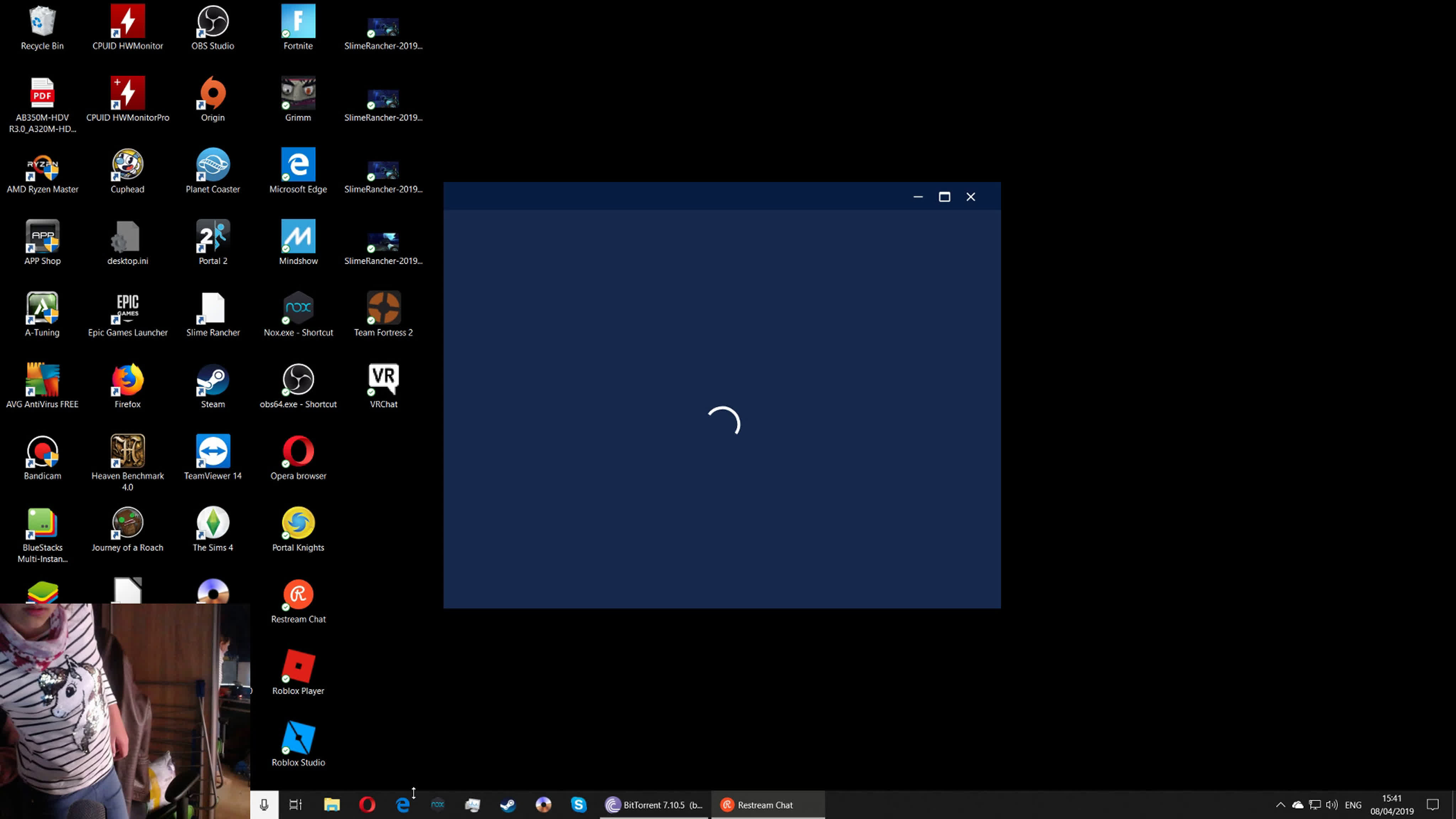Select the Portal Knights icon
Viewport: 1456px width, 819px height.
[298, 530]
